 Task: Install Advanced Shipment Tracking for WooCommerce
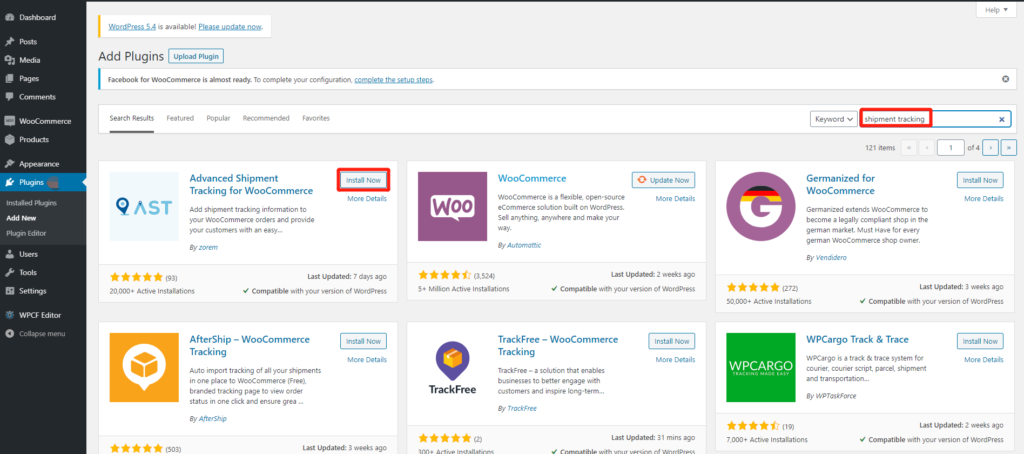(x=364, y=180)
